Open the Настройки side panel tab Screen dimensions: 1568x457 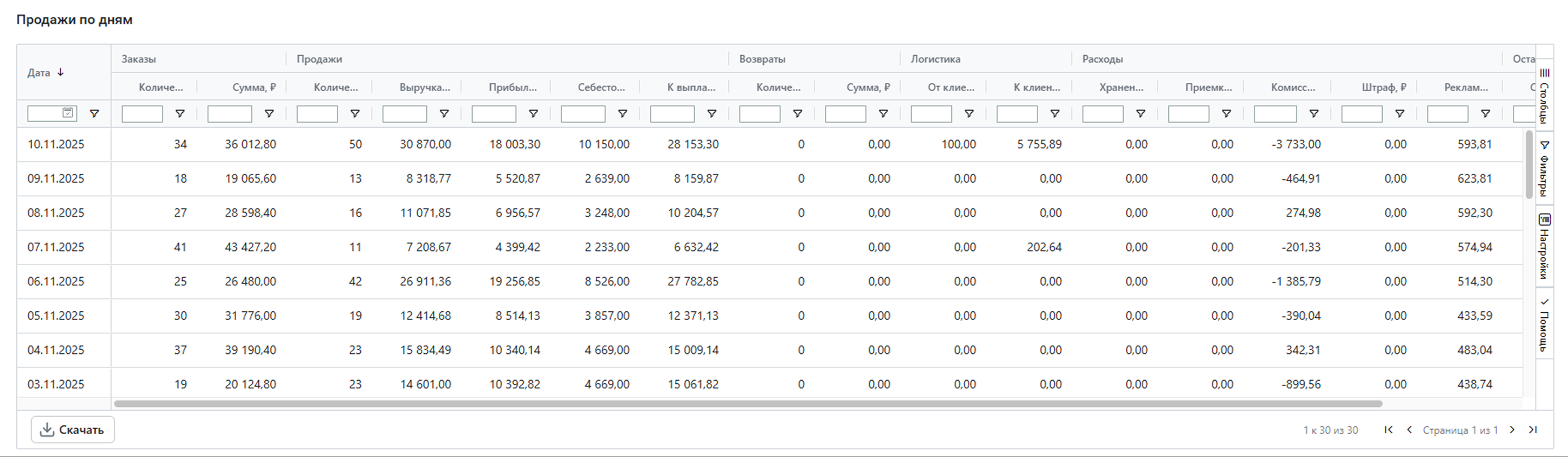1544,247
